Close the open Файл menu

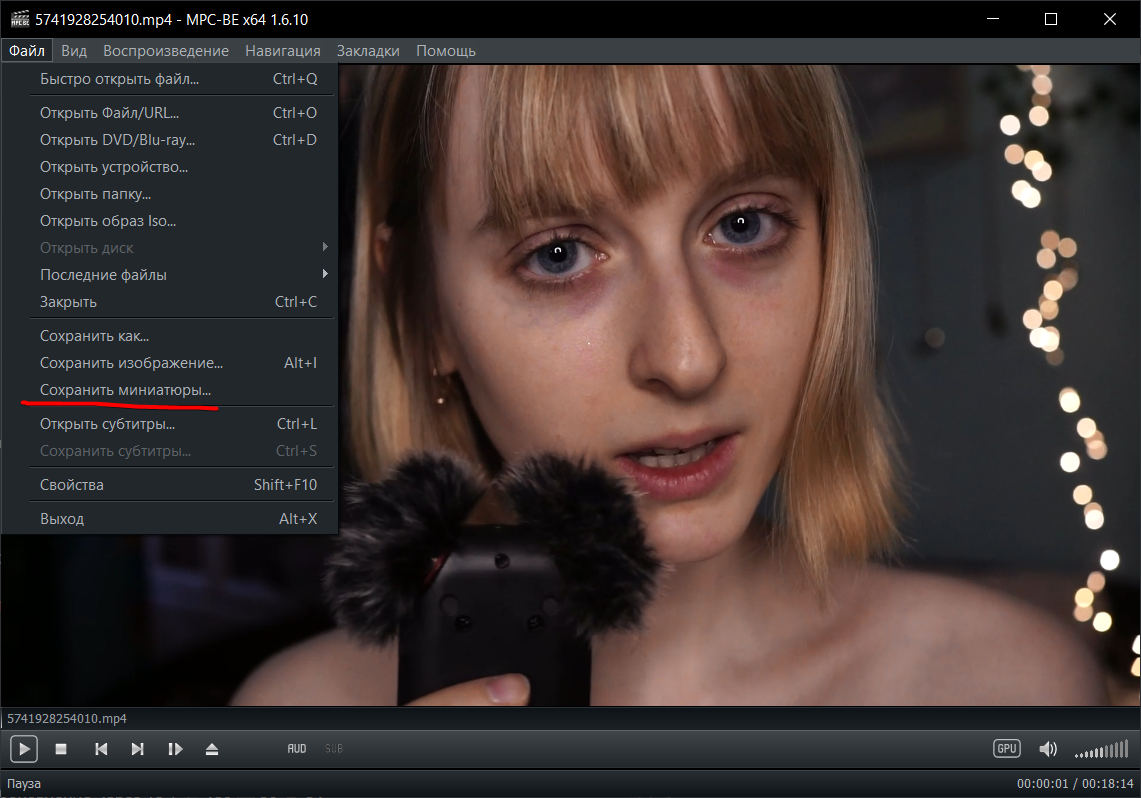[27, 51]
